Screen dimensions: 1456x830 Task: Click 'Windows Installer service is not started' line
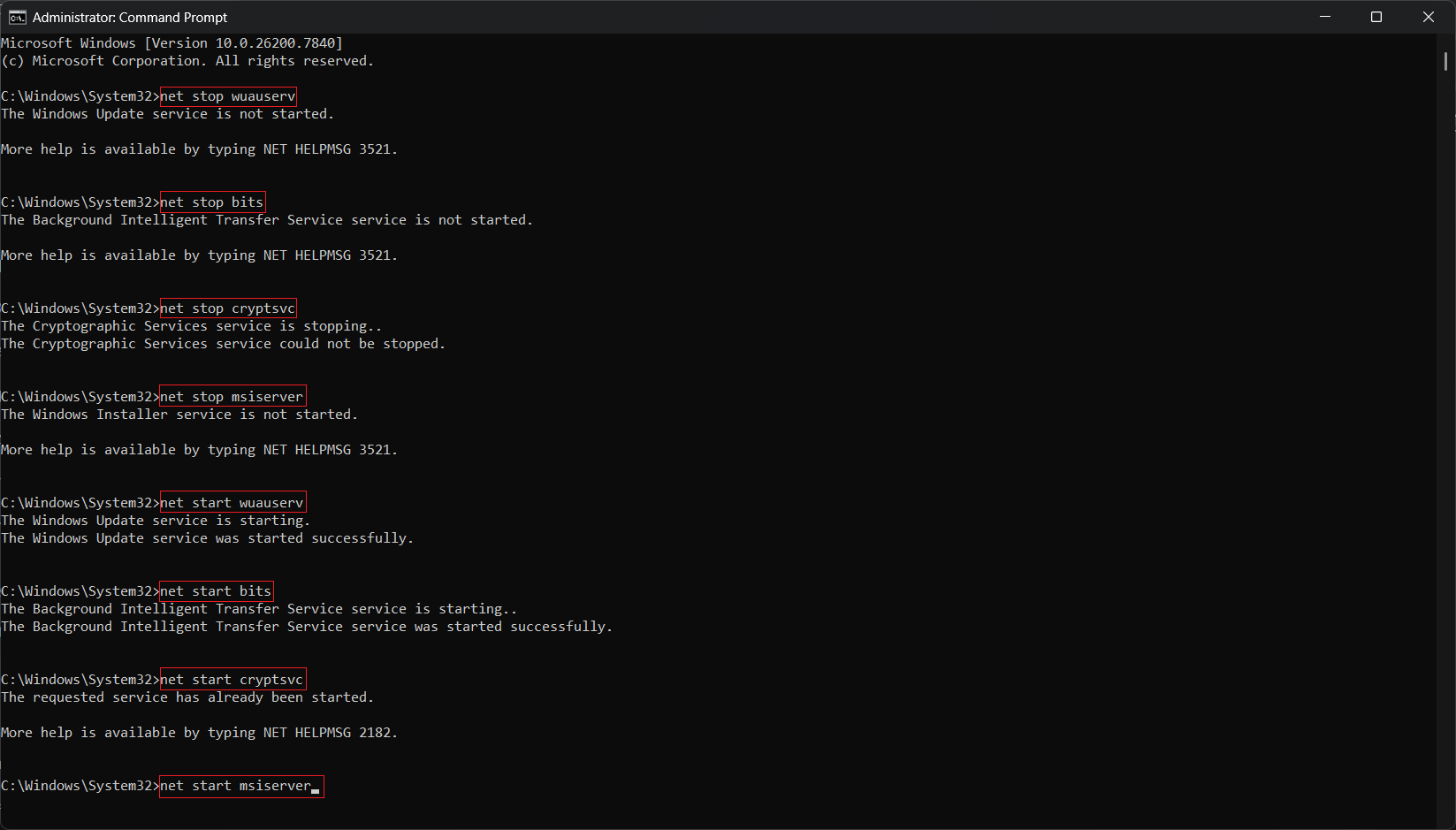pos(179,415)
